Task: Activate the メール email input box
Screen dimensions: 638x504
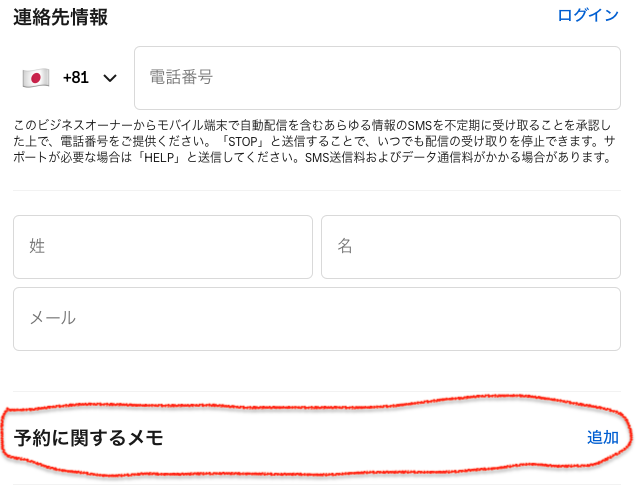Action: pyautogui.click(x=317, y=319)
